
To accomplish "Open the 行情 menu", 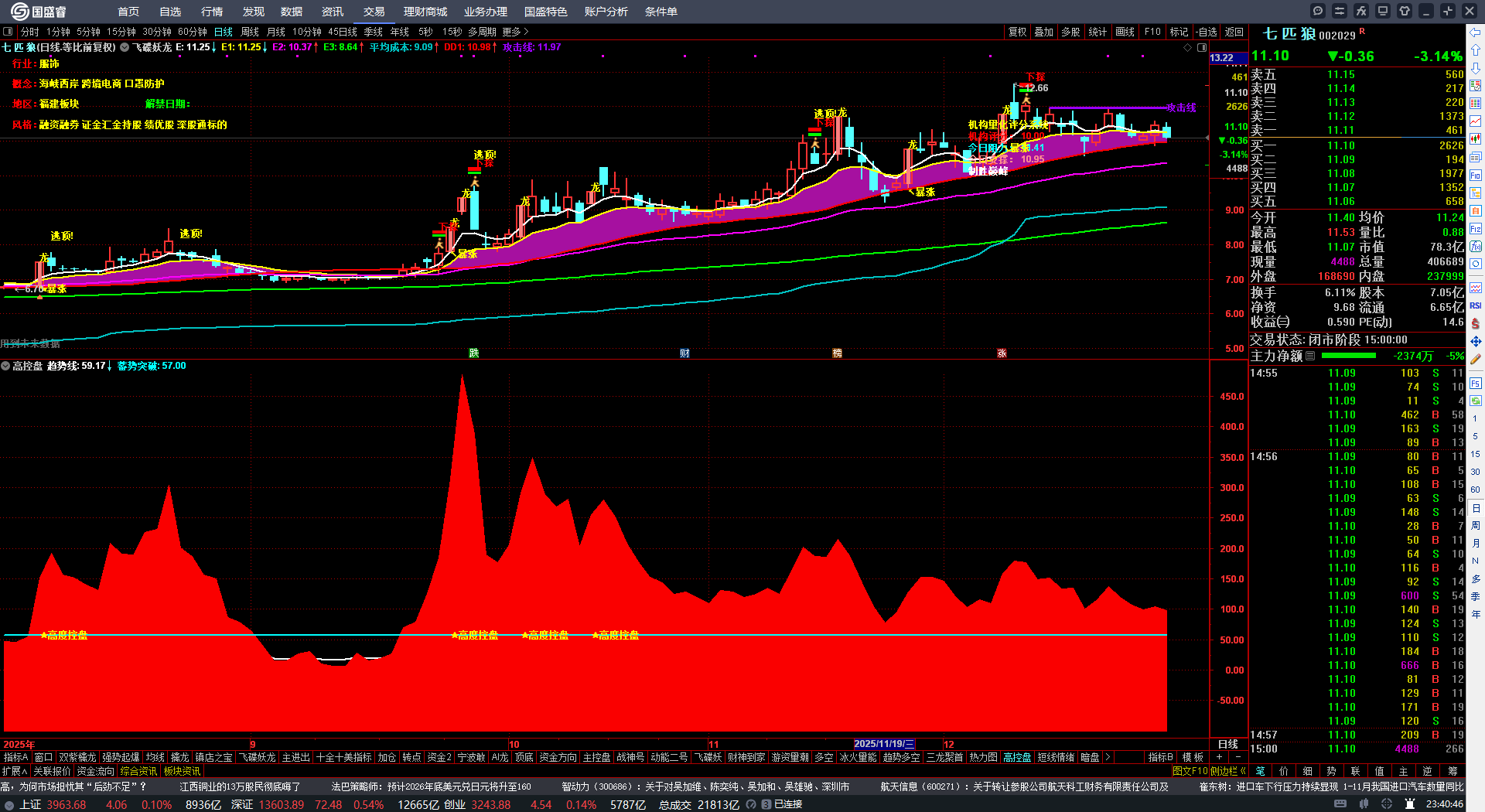I will pyautogui.click(x=212, y=12).
